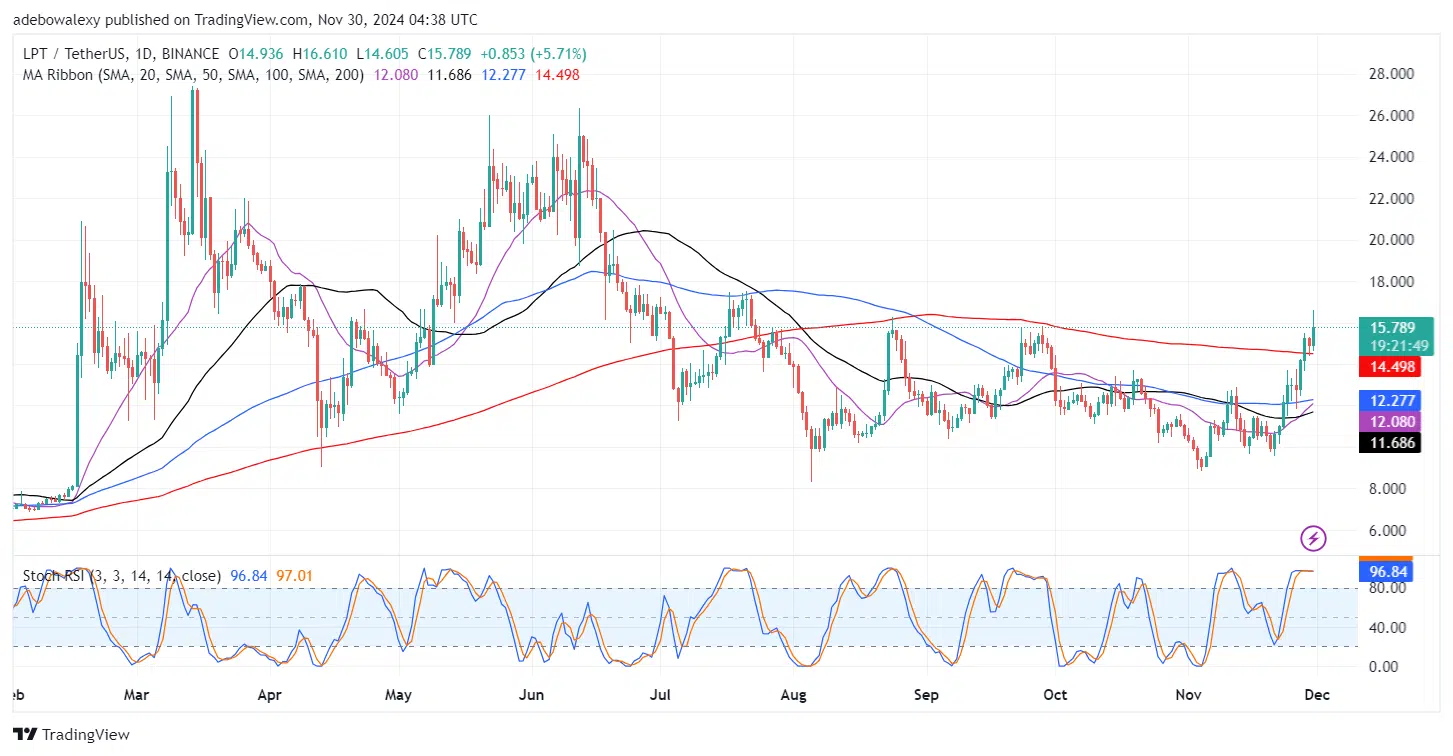Screen dimensions: 1453x756
Task: Click the Dec label on time axis
Action: pos(1317,694)
